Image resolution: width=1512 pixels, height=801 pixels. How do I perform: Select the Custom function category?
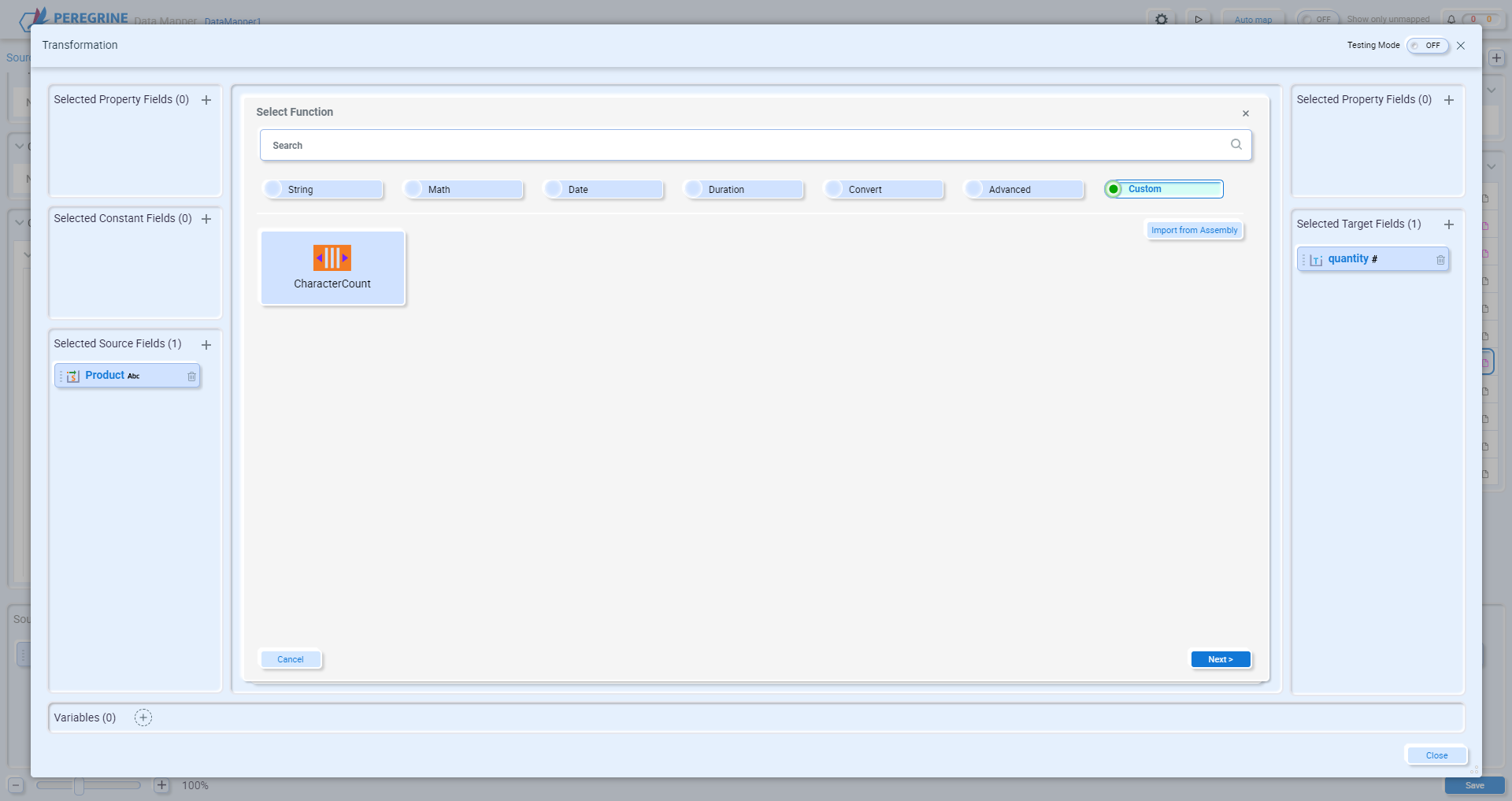[x=1163, y=189]
